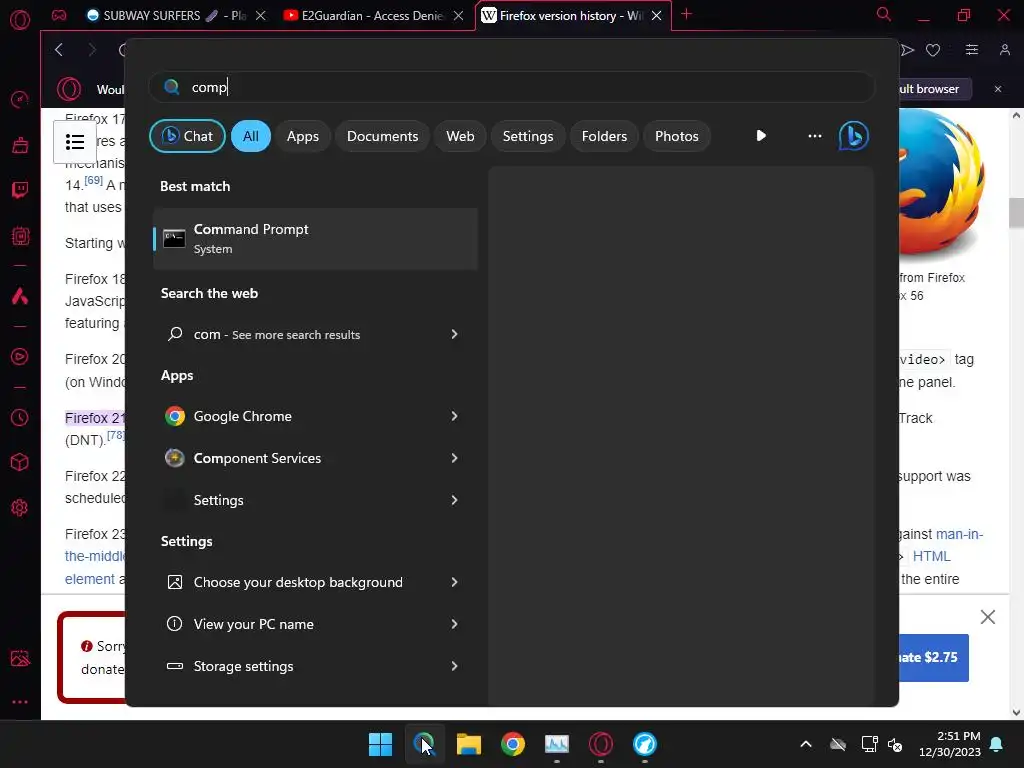Open a new Opera tab
This screenshot has width=1024, height=768.
point(686,14)
